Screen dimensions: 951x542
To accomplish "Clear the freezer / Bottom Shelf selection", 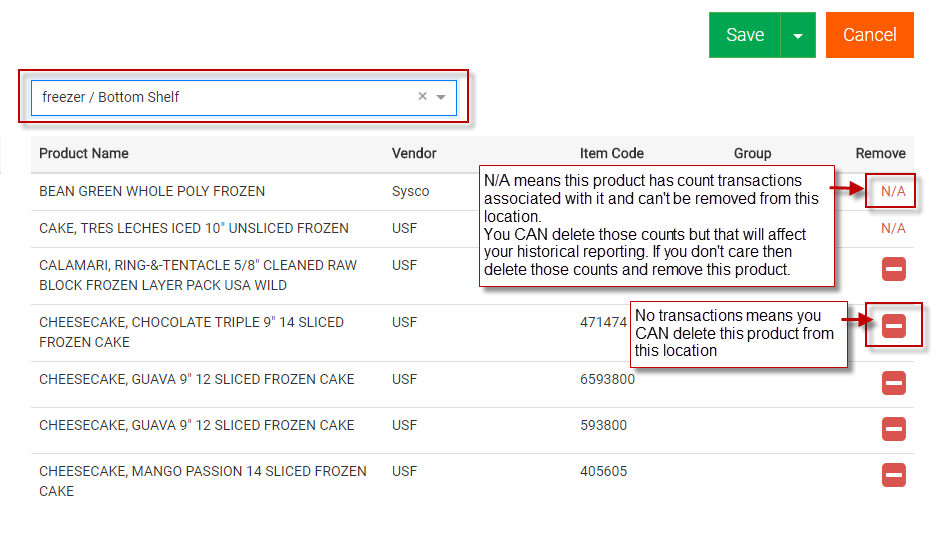I will click(422, 97).
